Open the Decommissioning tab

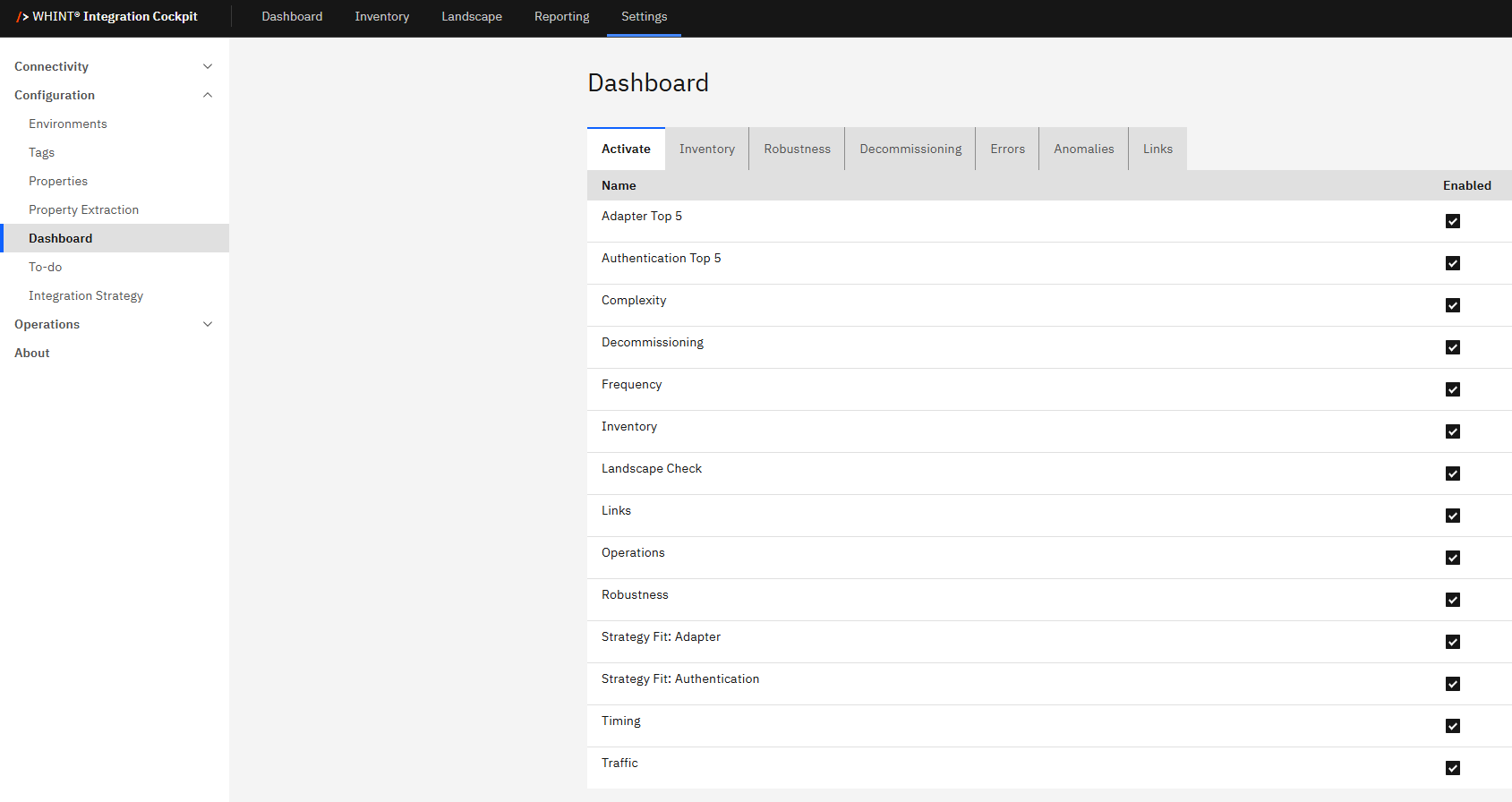click(x=910, y=149)
